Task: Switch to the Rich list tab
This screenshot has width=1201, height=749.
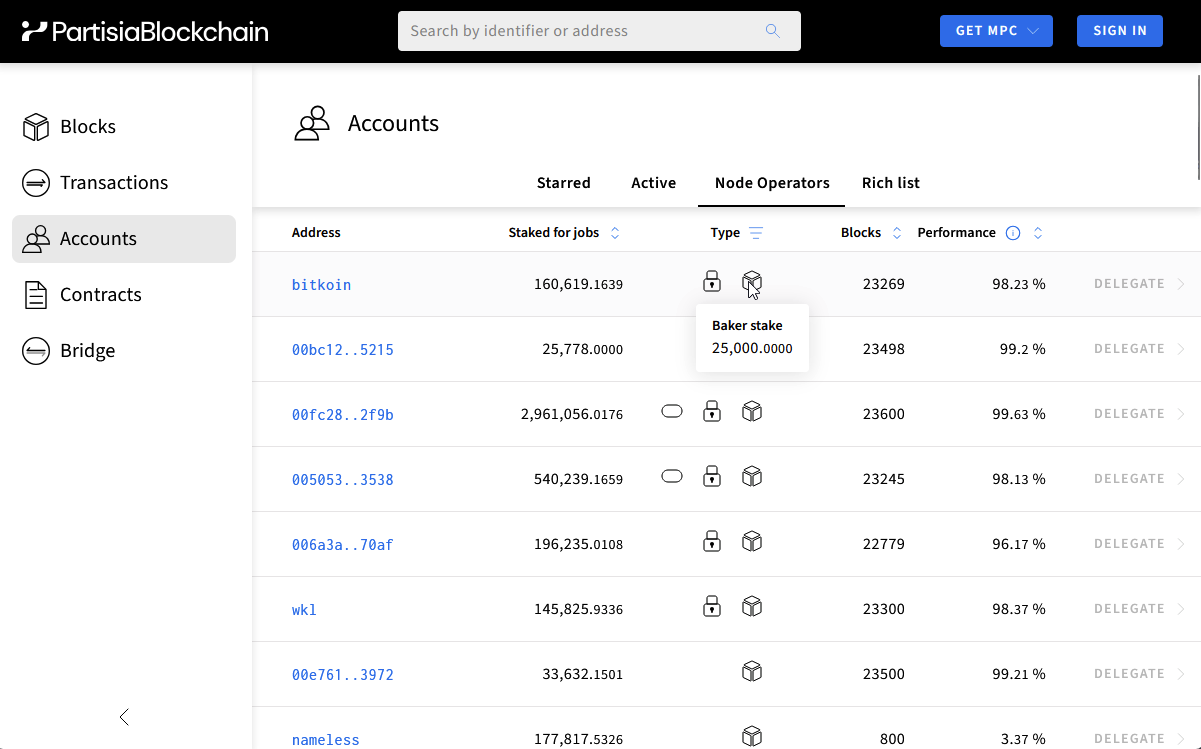Action: 890,183
